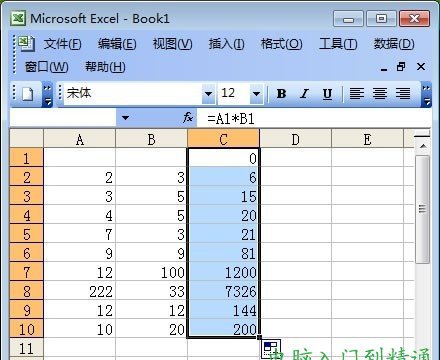This screenshot has width=440, height=360.
Task: Click the Excel logo in title bar
Action: pyautogui.click(x=18, y=18)
